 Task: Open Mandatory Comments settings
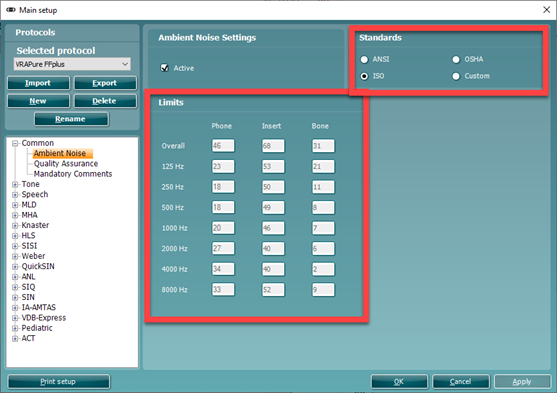point(73,174)
